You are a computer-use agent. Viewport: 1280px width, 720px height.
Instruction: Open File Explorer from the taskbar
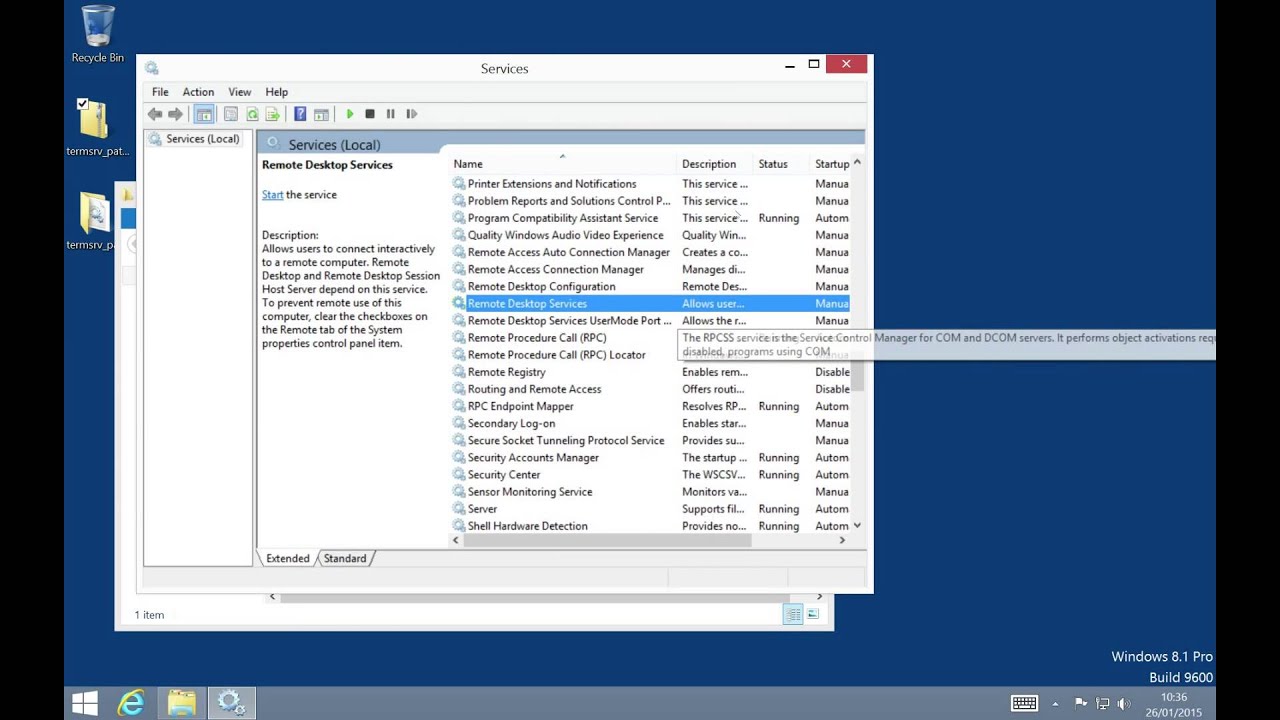tap(181, 703)
